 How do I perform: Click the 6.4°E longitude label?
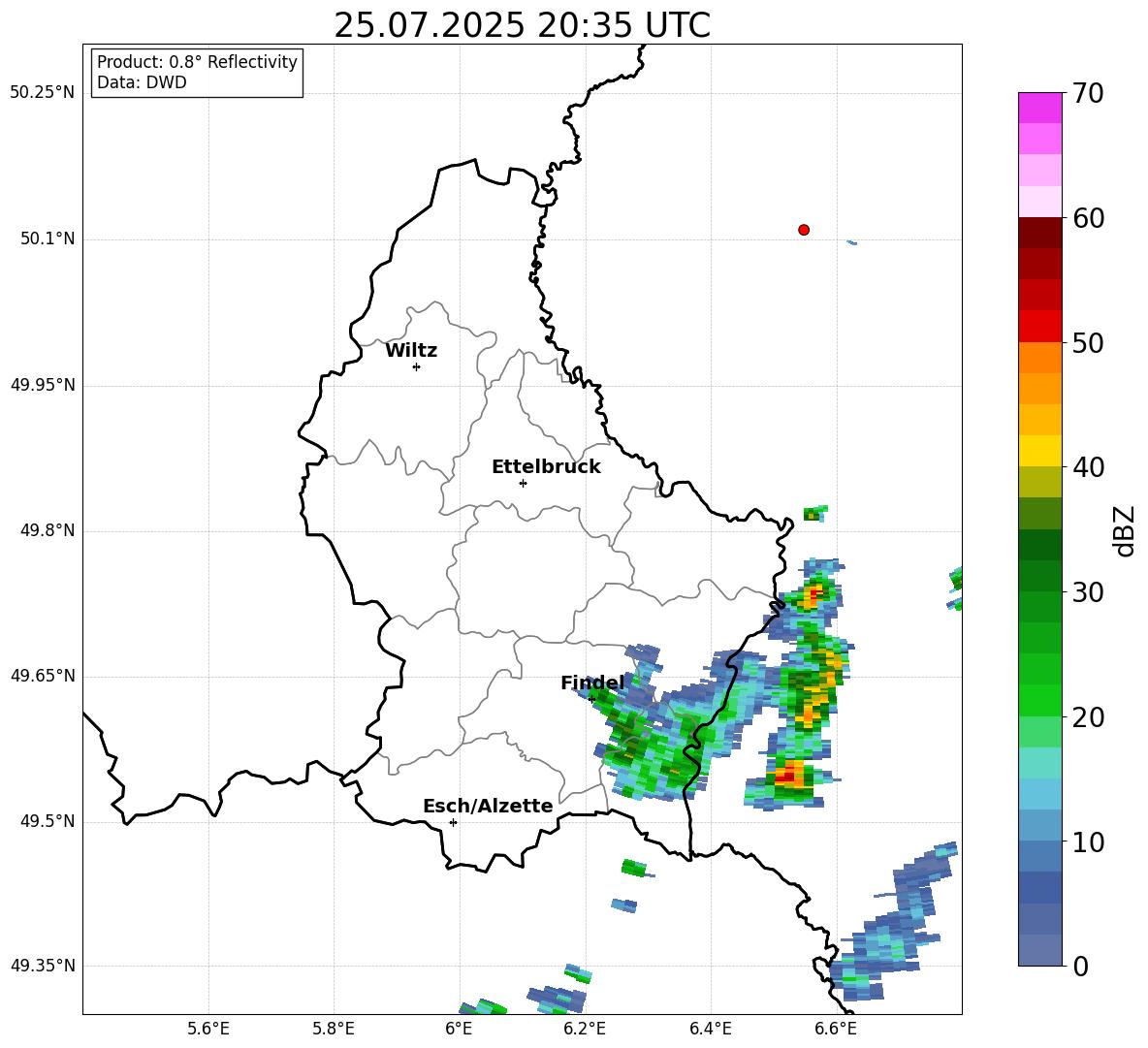pyautogui.click(x=710, y=1030)
